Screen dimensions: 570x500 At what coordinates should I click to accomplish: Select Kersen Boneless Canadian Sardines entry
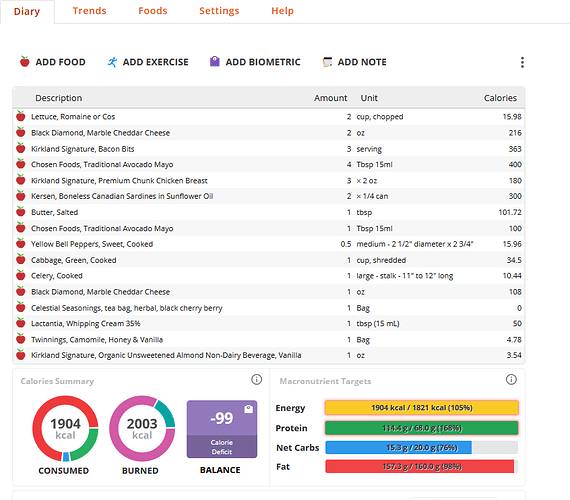point(269,196)
